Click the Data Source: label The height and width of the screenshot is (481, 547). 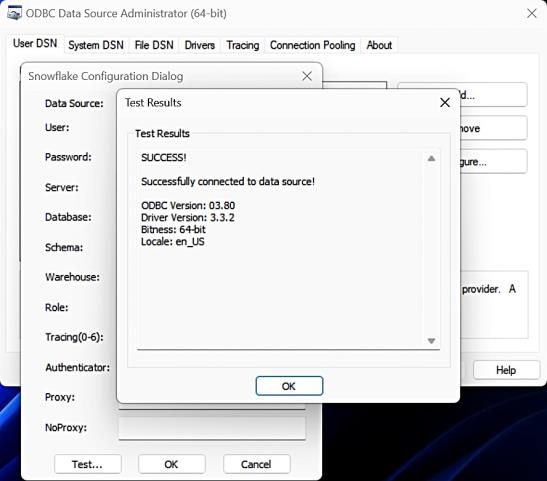pos(74,104)
